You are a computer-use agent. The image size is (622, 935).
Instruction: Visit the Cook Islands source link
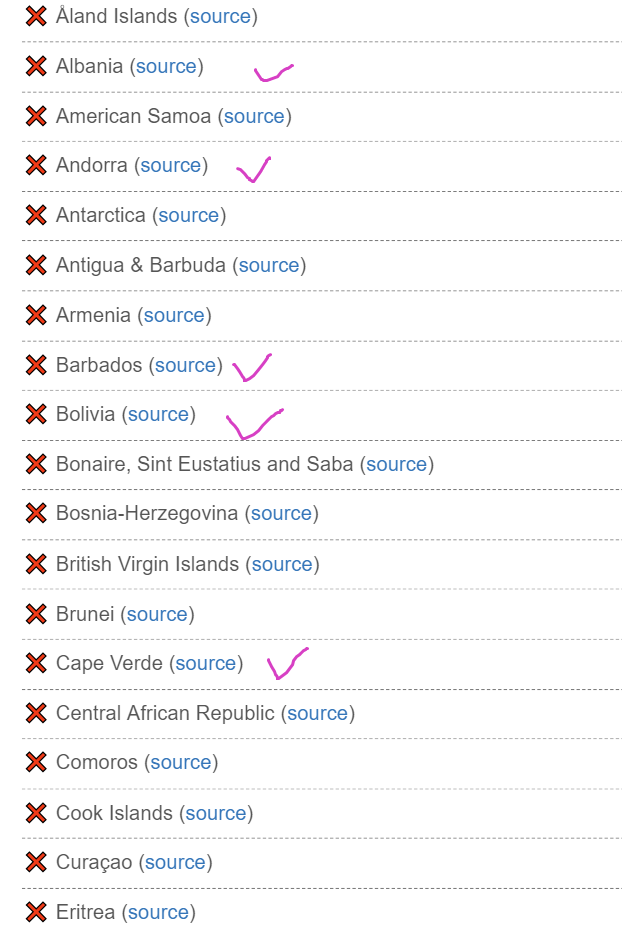point(216,813)
